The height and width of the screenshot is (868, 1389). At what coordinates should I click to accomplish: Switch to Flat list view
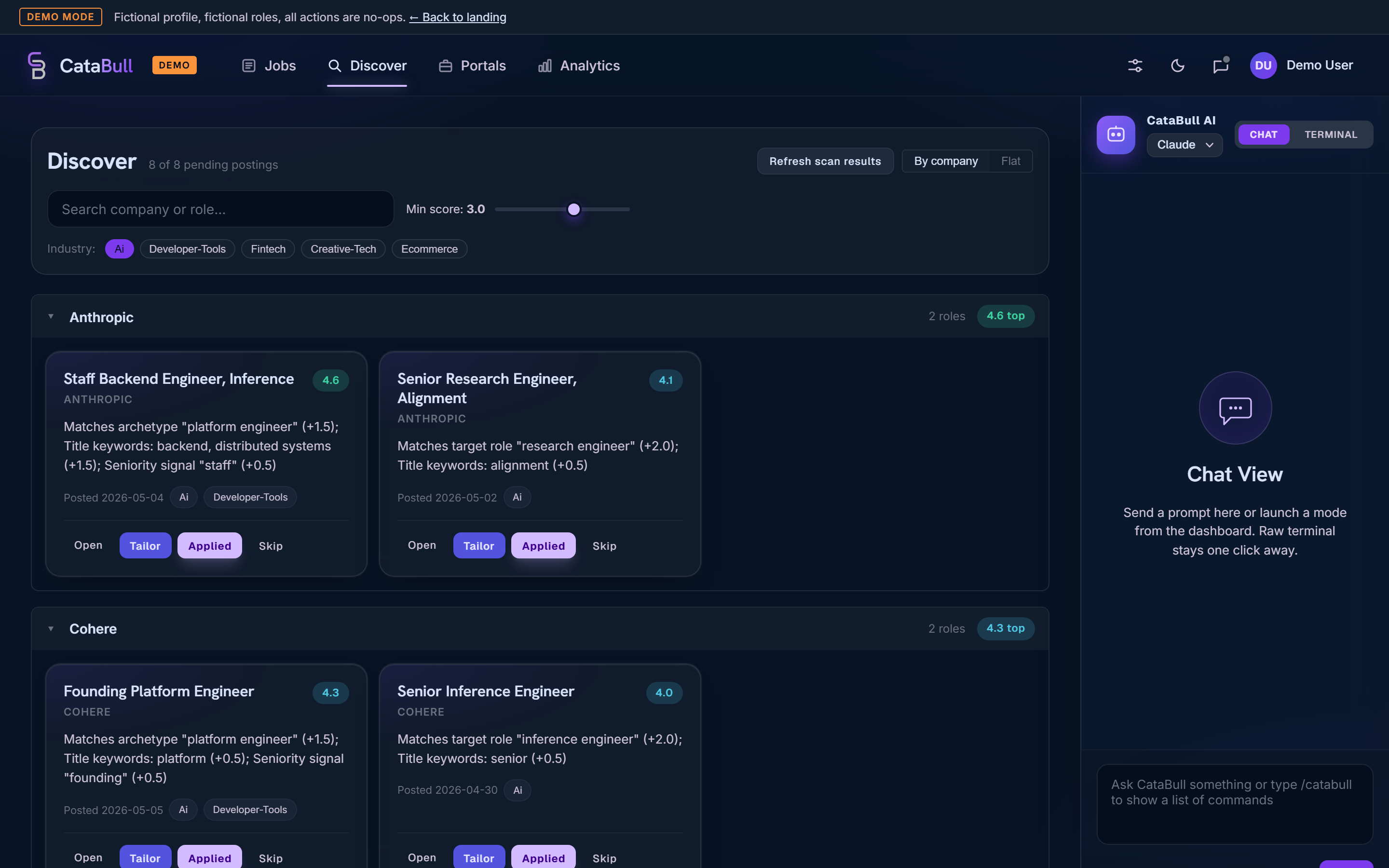tap(1010, 162)
